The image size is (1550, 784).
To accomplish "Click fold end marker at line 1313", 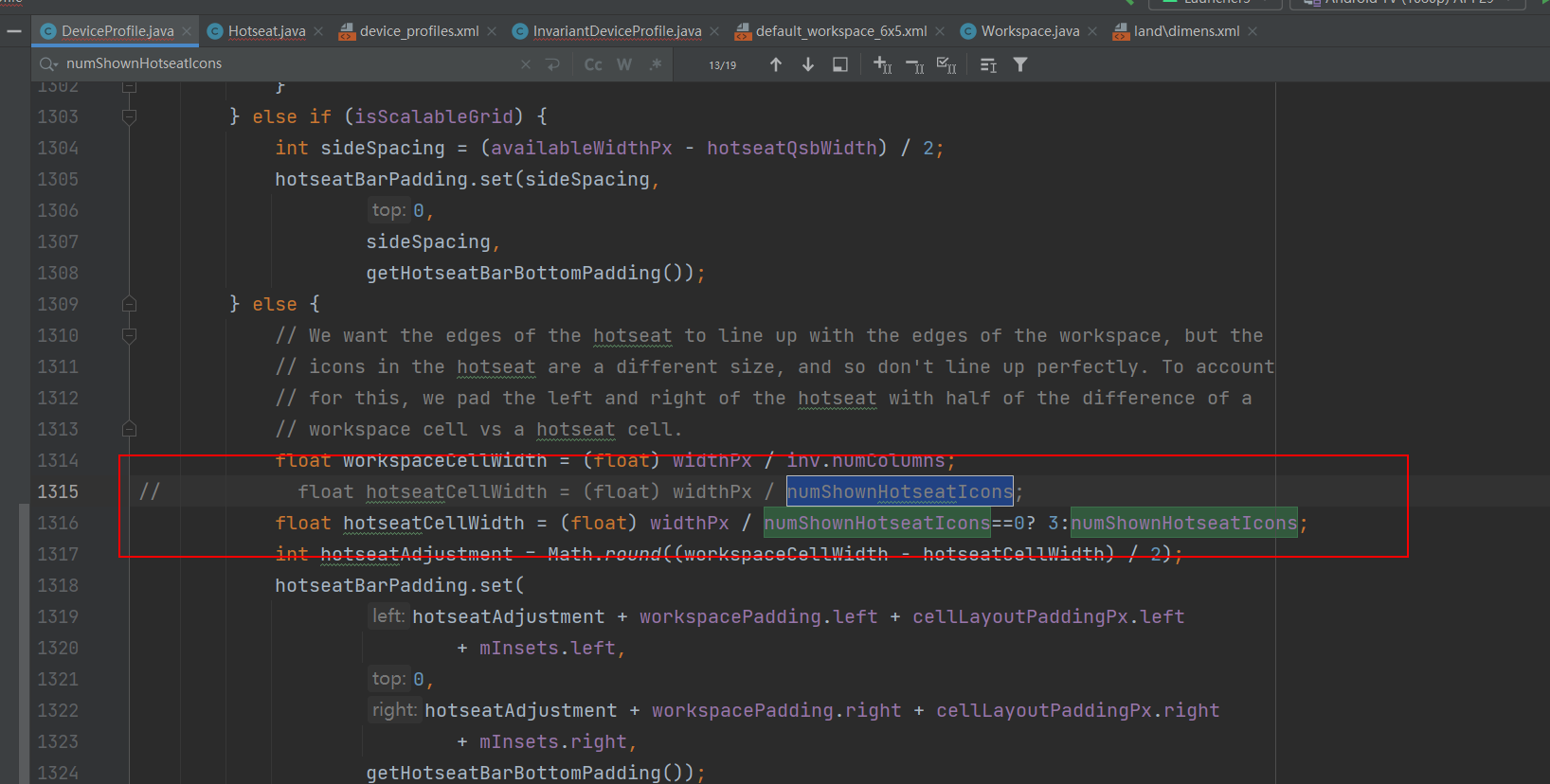I will 130,429.
